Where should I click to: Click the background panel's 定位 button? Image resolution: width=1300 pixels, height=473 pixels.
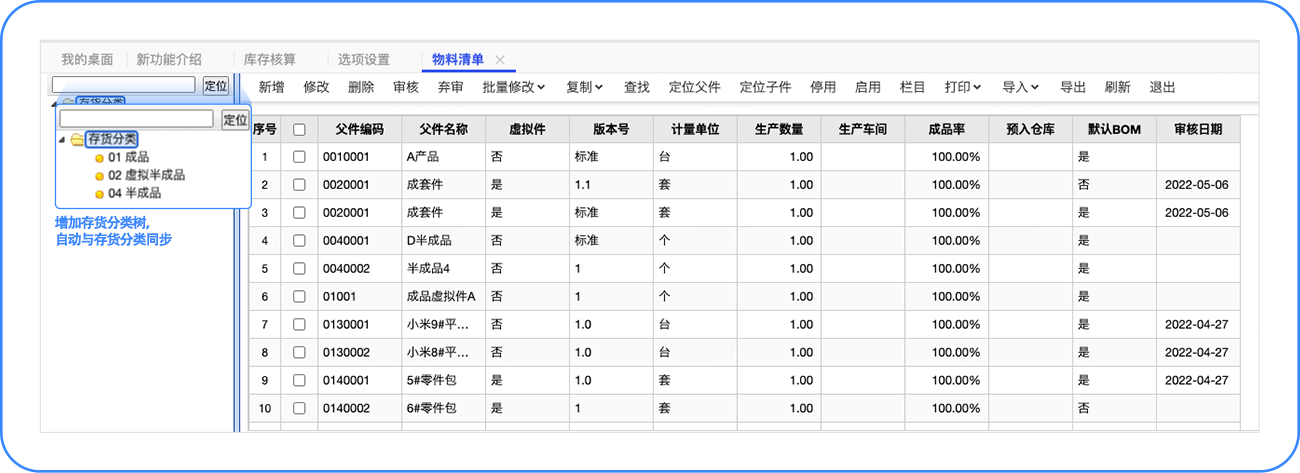216,85
